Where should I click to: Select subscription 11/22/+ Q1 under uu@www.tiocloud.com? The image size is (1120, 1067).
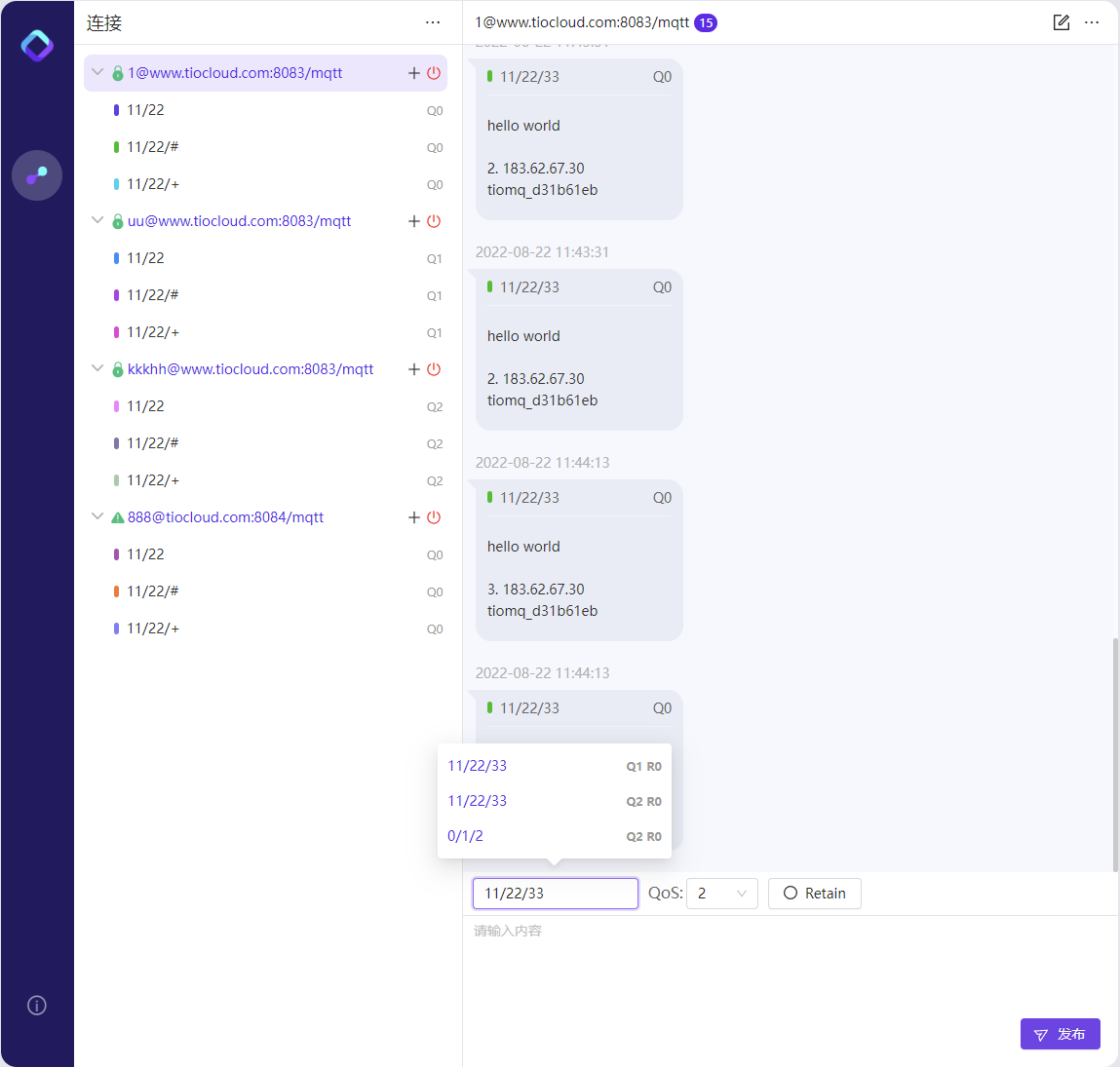coord(266,332)
